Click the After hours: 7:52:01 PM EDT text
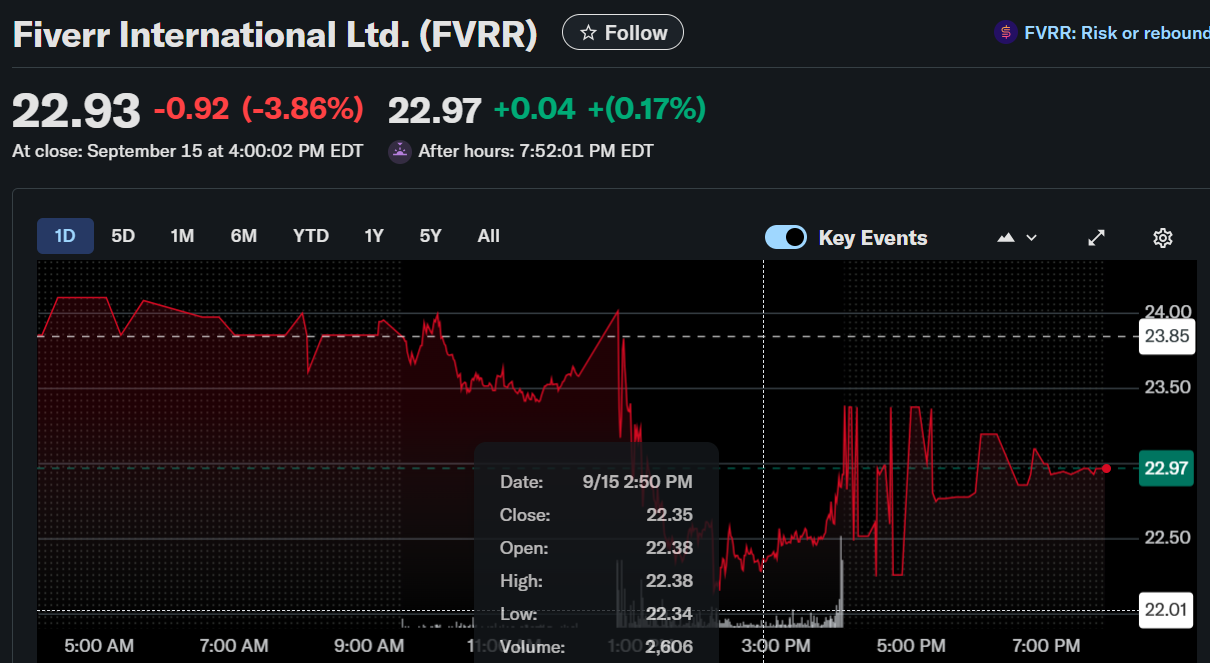The width and height of the screenshot is (1210, 663). pyautogui.click(x=536, y=152)
